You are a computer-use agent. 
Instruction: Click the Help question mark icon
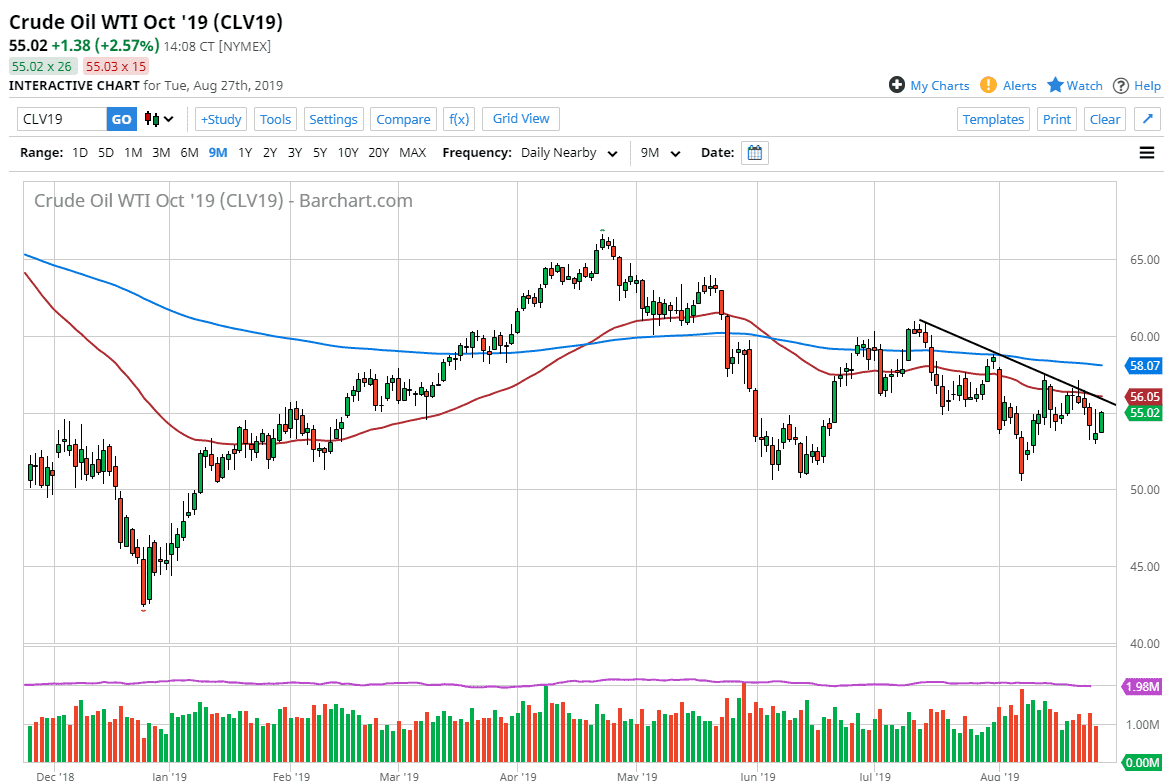1122,85
